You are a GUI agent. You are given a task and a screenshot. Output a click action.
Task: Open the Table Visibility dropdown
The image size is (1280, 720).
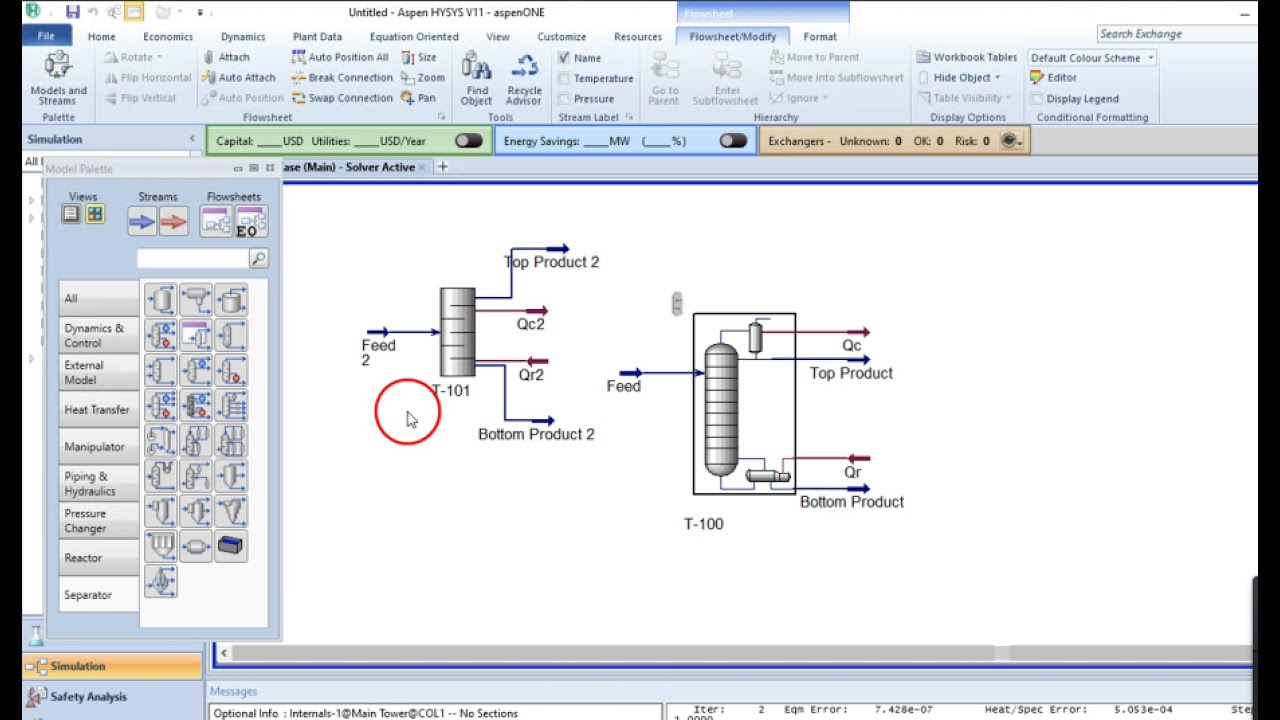964,98
